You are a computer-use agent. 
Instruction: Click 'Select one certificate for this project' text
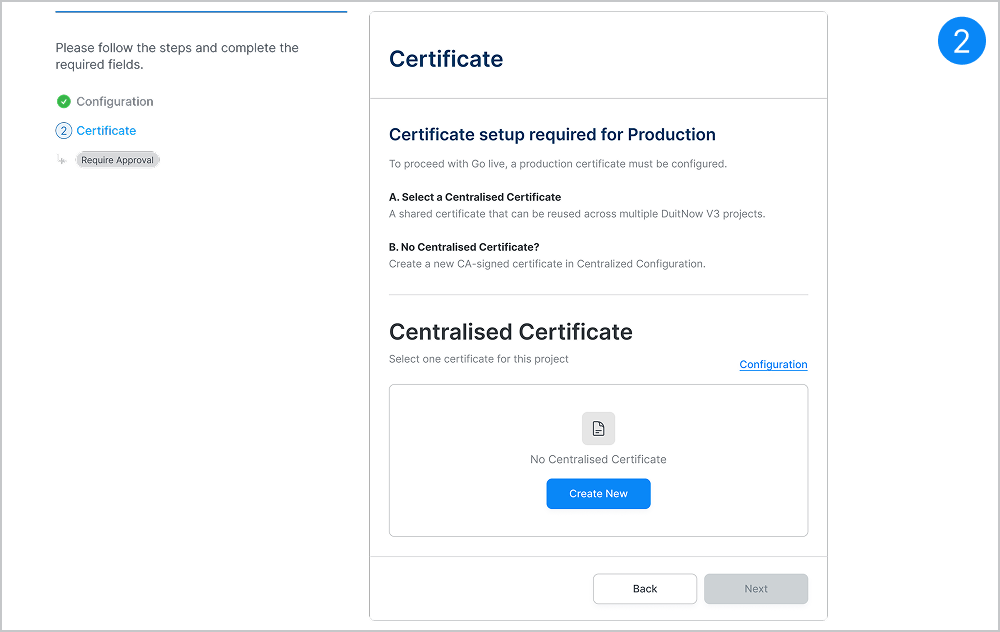(478, 359)
